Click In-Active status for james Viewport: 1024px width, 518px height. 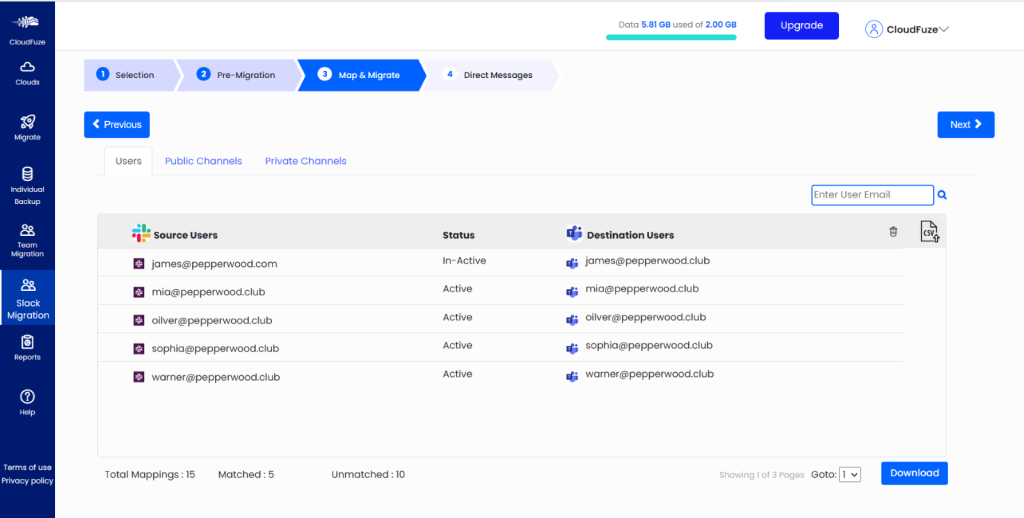point(464,261)
